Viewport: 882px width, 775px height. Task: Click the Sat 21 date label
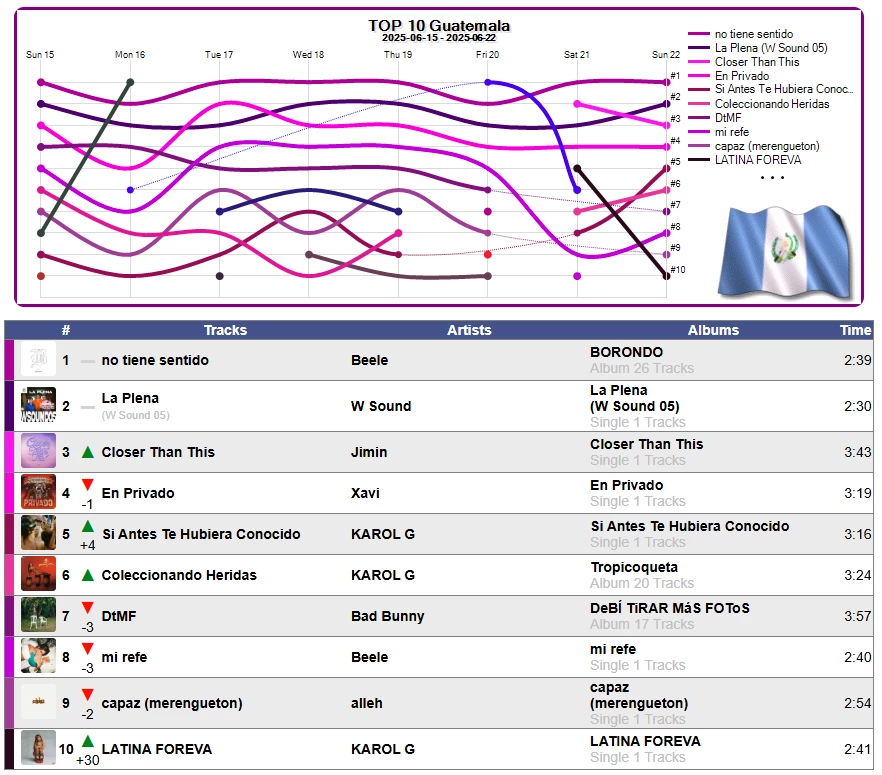[577, 55]
